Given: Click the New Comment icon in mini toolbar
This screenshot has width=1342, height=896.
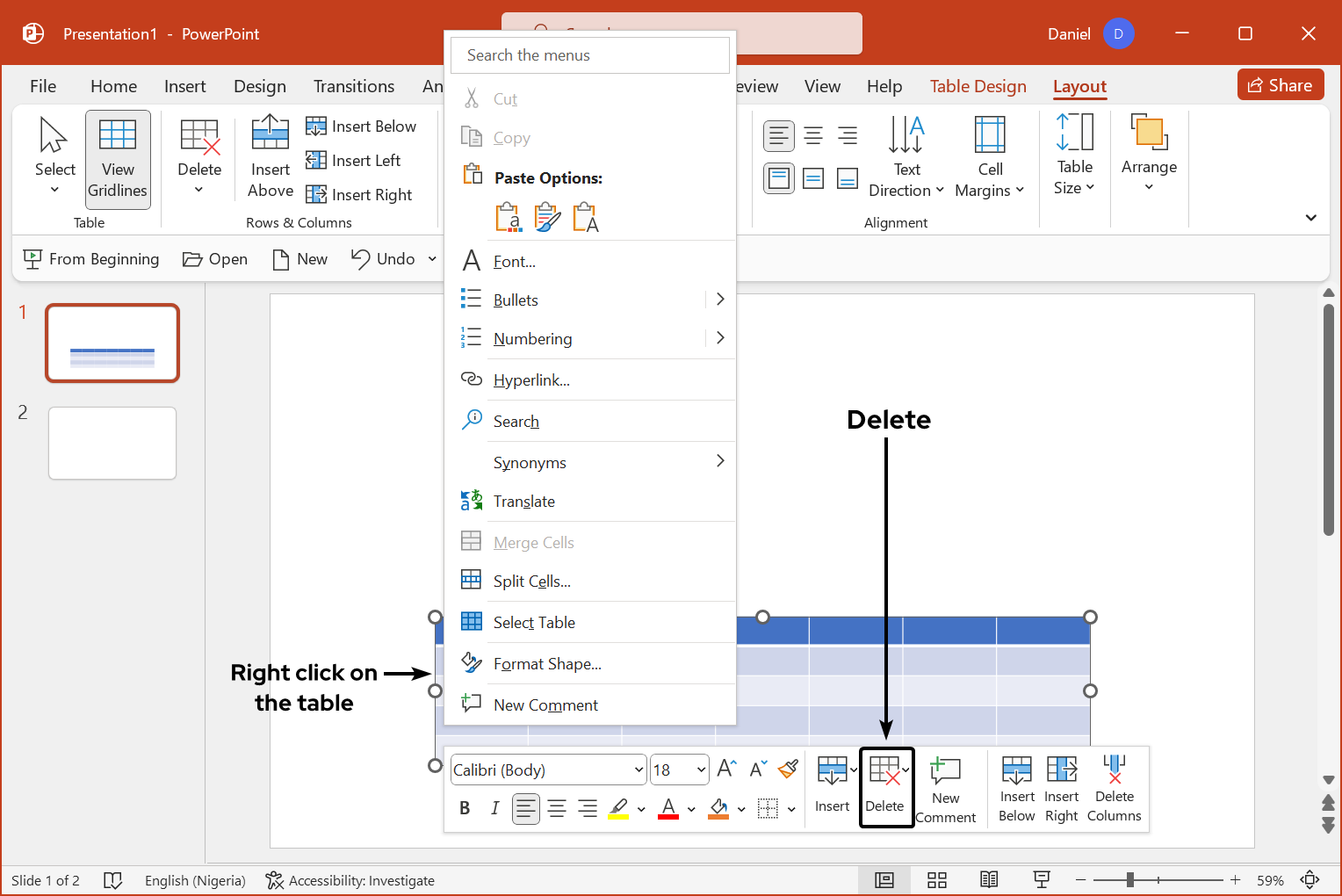Looking at the screenshot, I should tap(945, 788).
